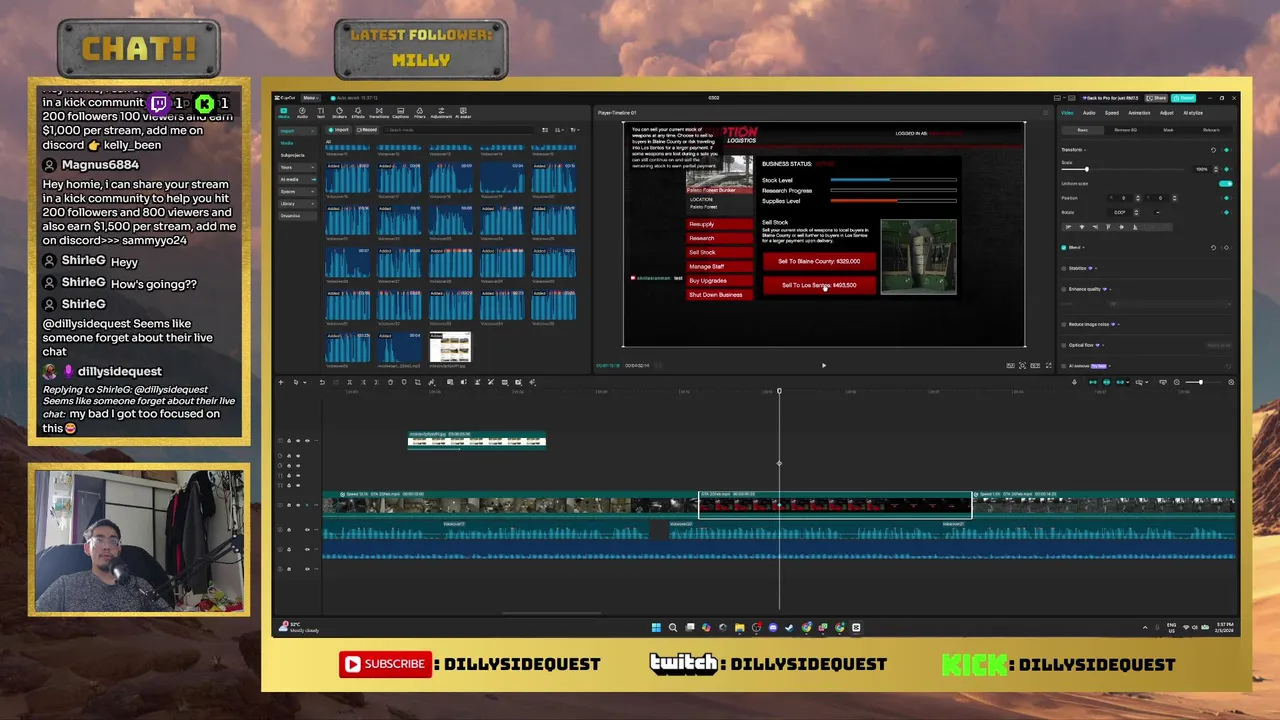The height and width of the screenshot is (720, 1280).
Task: Switch to the Video tab in inspector
Action: pyautogui.click(x=1067, y=113)
